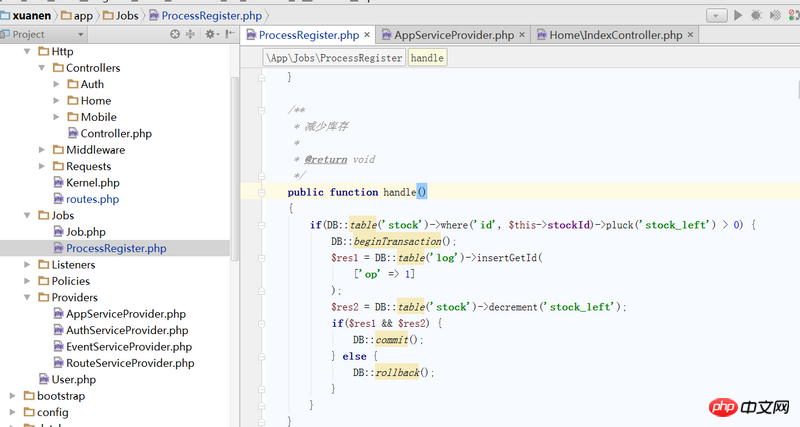Open run configuration dropdown

point(717,15)
